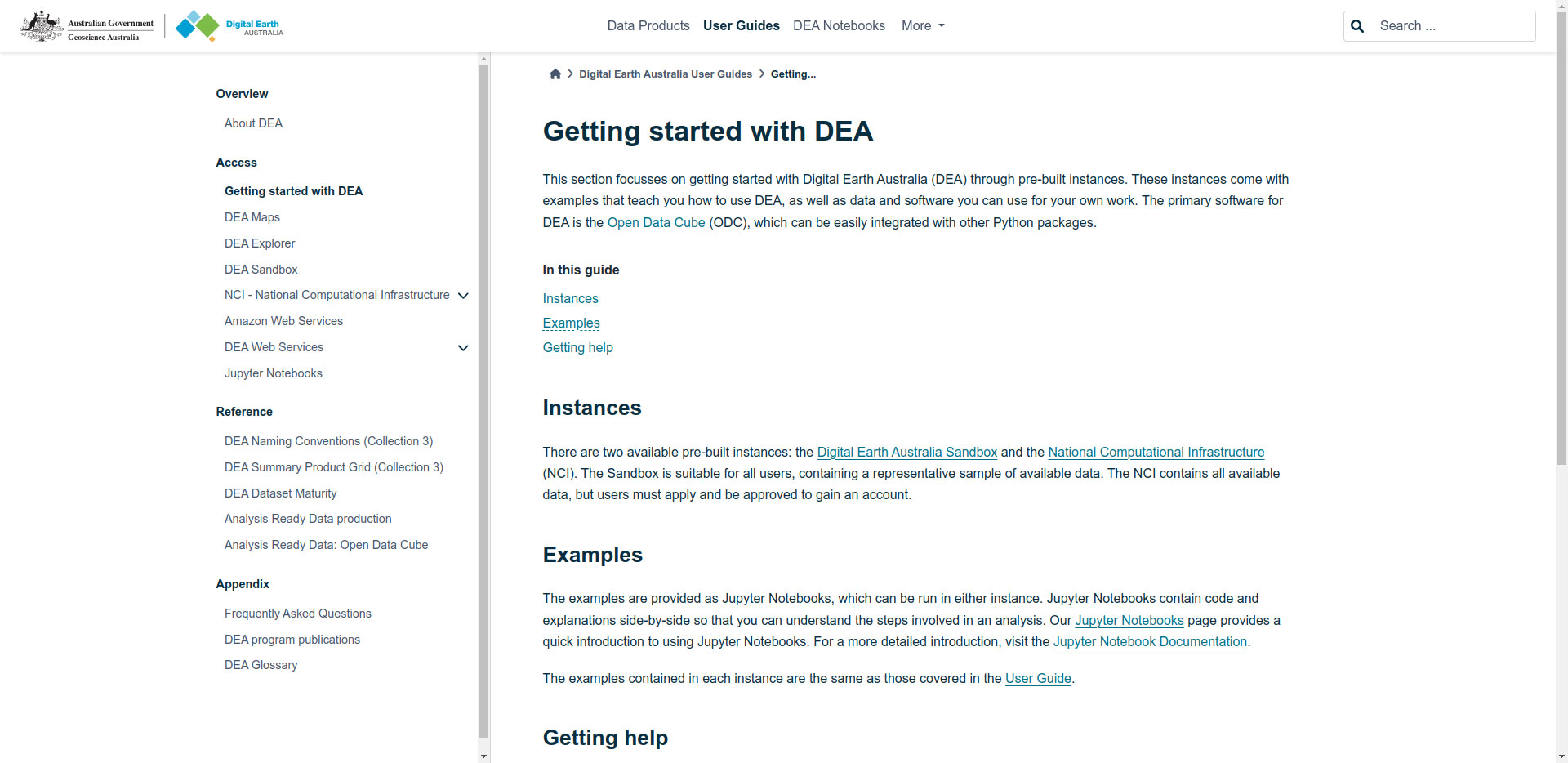1568x763 pixels.
Task: Click the Digital Earth Australia logo
Action: (x=229, y=27)
